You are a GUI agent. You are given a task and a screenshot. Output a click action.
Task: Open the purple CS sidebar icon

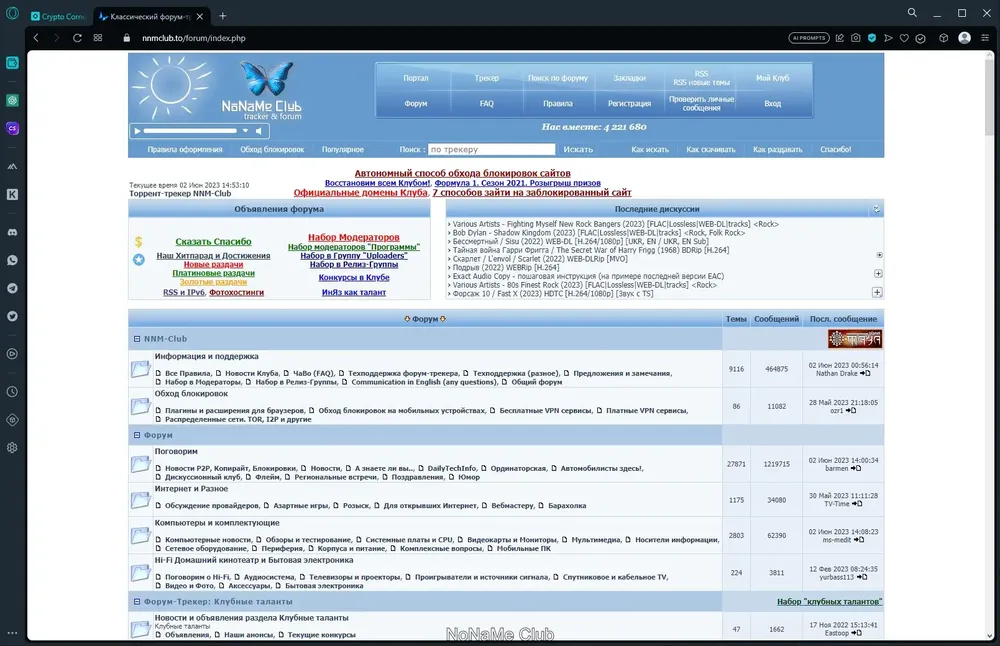click(x=12, y=128)
